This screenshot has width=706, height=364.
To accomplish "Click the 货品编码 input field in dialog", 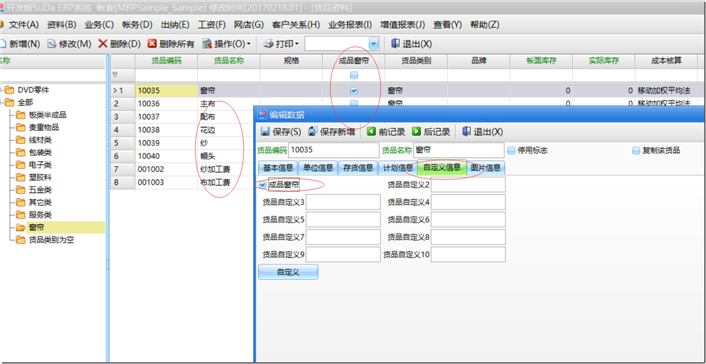I will [x=333, y=150].
